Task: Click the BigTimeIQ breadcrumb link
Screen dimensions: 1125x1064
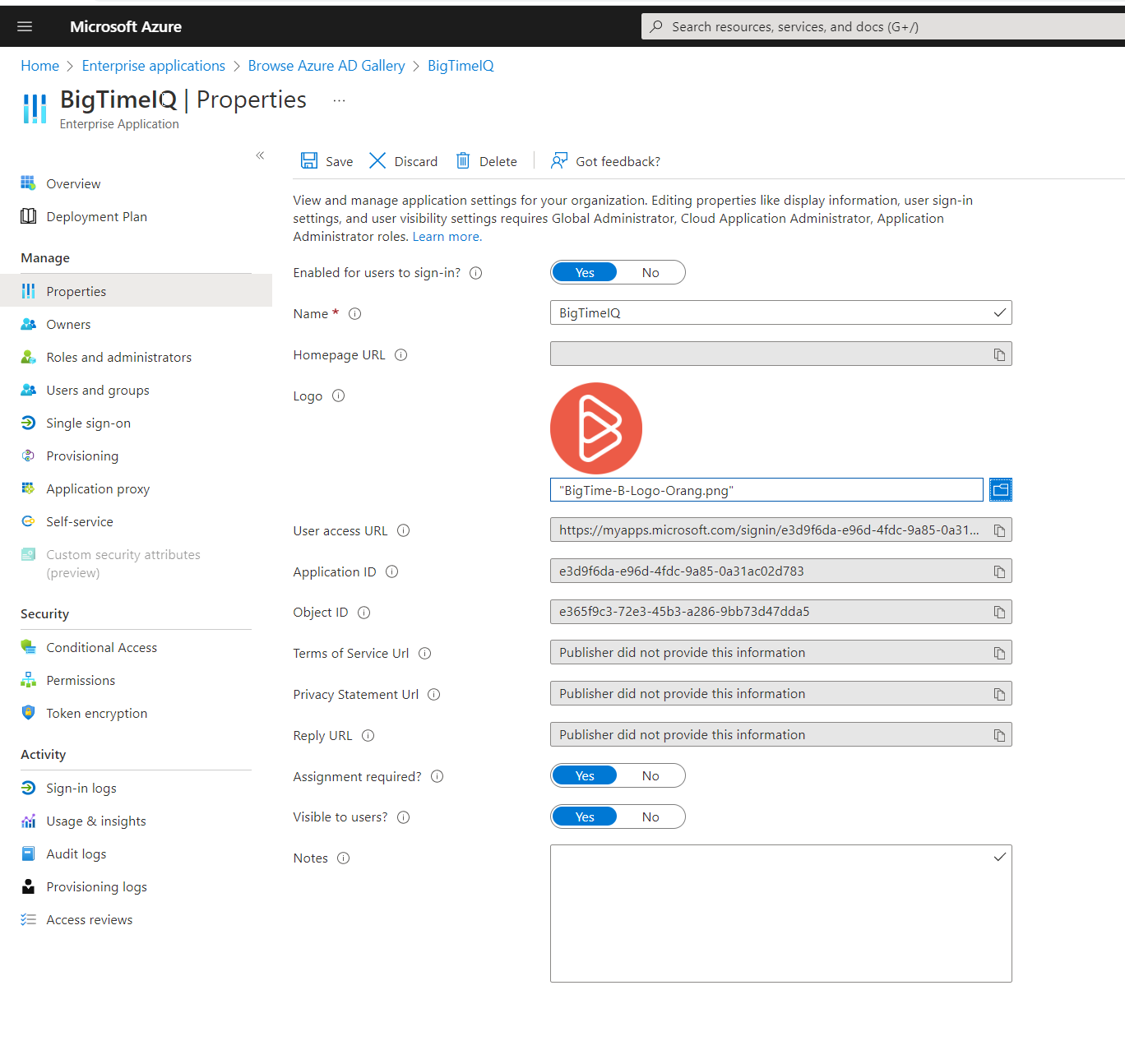Action: tap(461, 66)
